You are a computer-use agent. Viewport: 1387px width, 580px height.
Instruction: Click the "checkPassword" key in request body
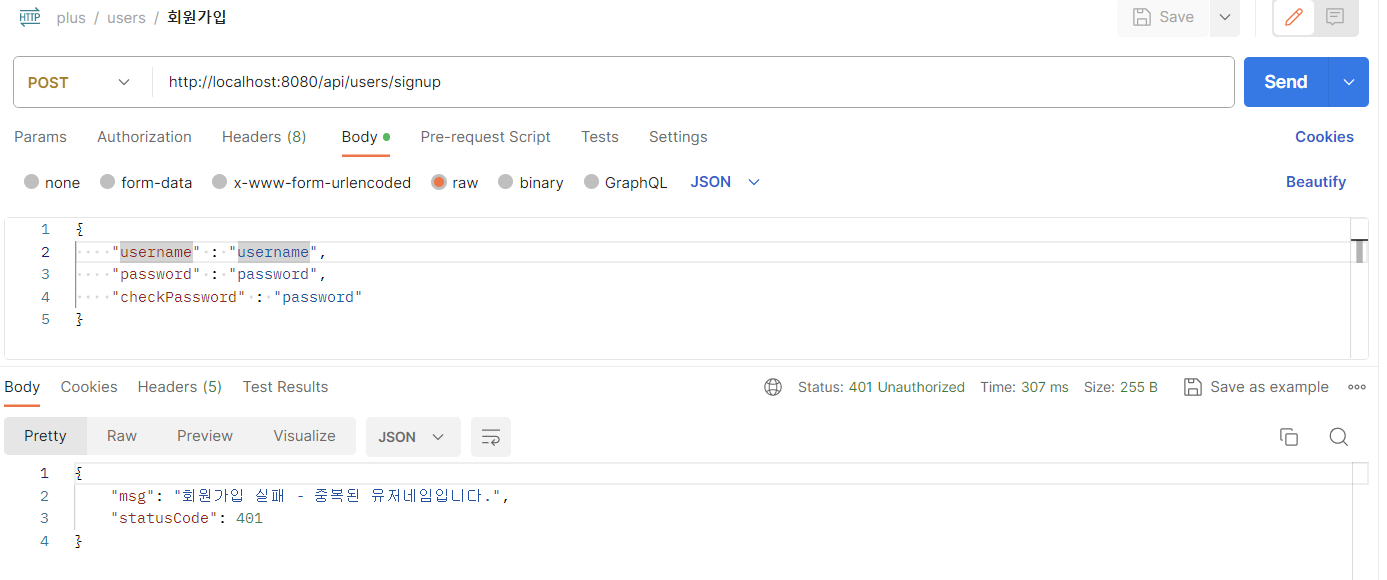coord(178,297)
